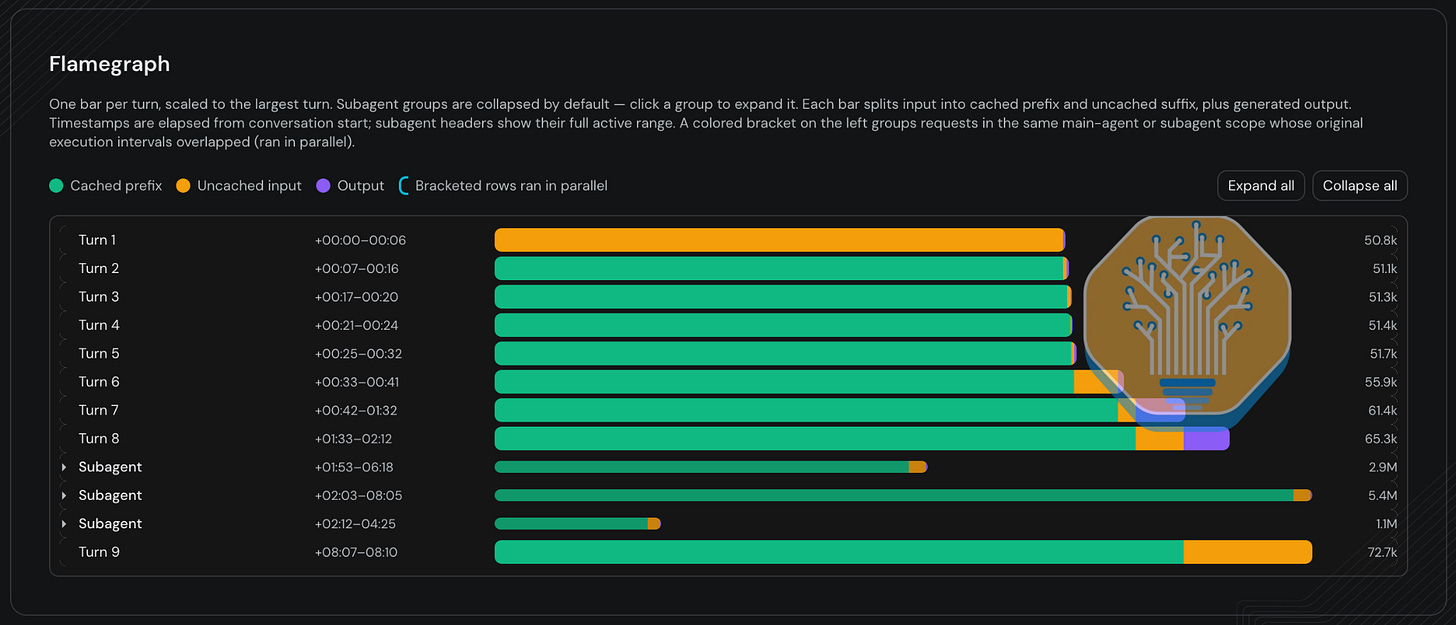Expand the Subagent group with 1.1M tokens

tap(64, 524)
